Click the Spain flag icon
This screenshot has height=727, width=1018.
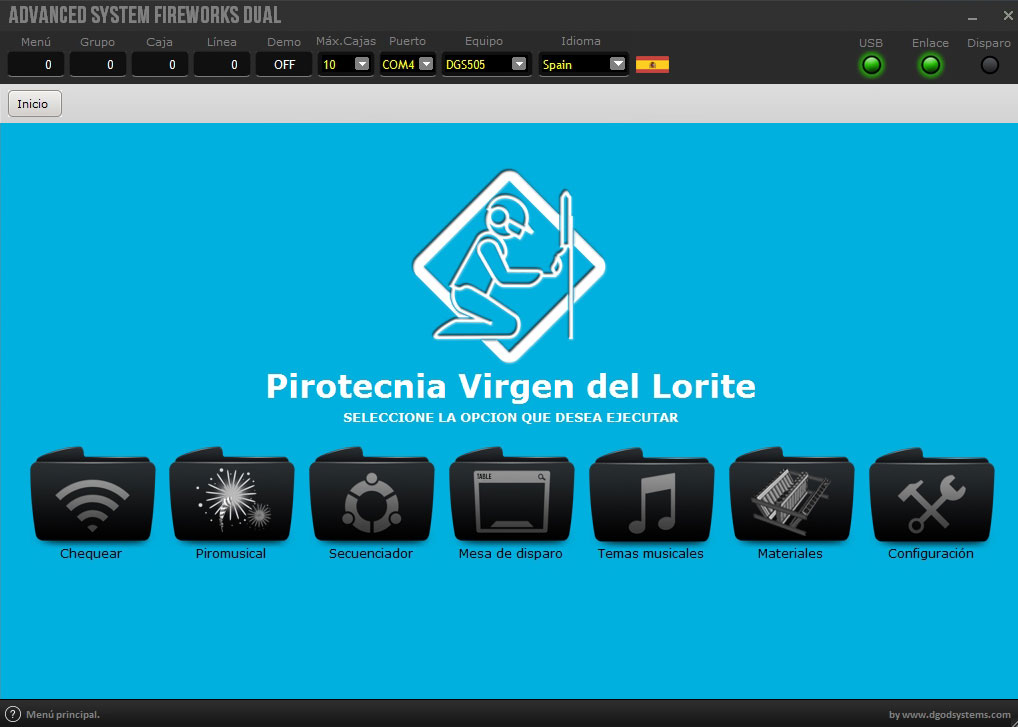click(x=652, y=65)
